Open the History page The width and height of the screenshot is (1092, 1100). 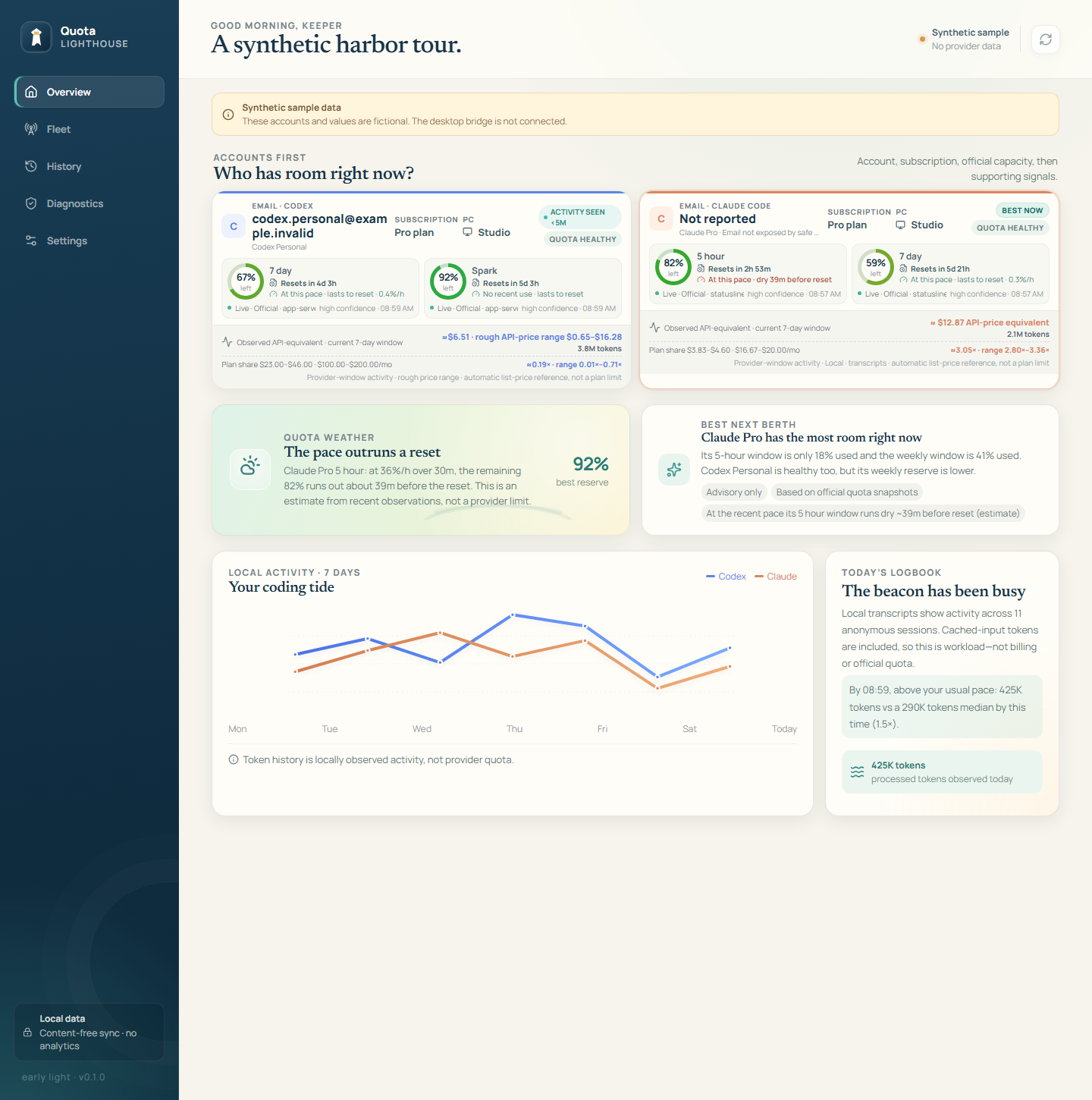click(89, 166)
